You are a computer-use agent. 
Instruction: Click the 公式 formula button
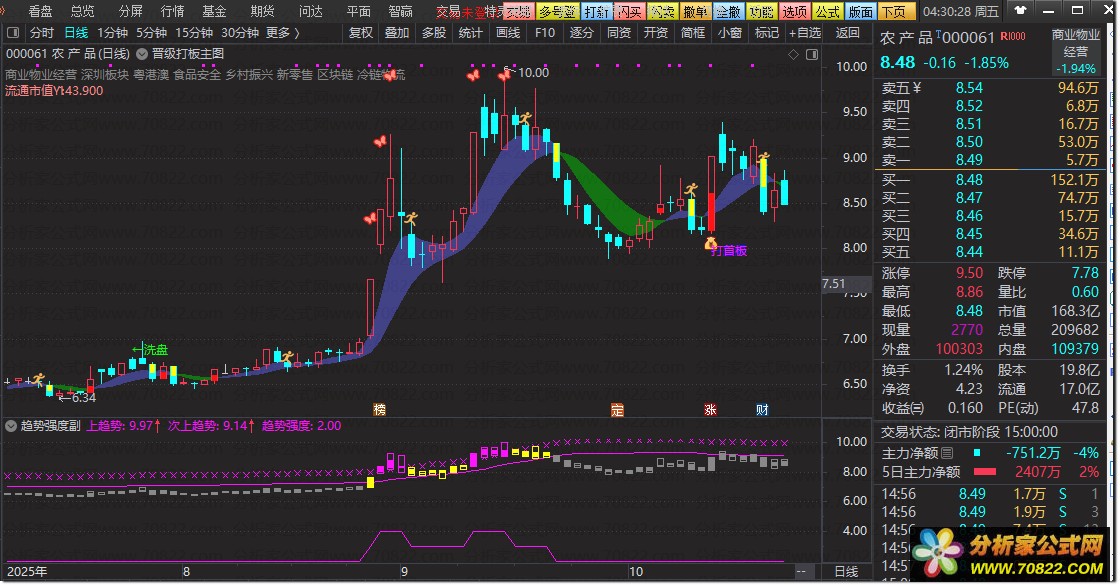[x=827, y=11]
